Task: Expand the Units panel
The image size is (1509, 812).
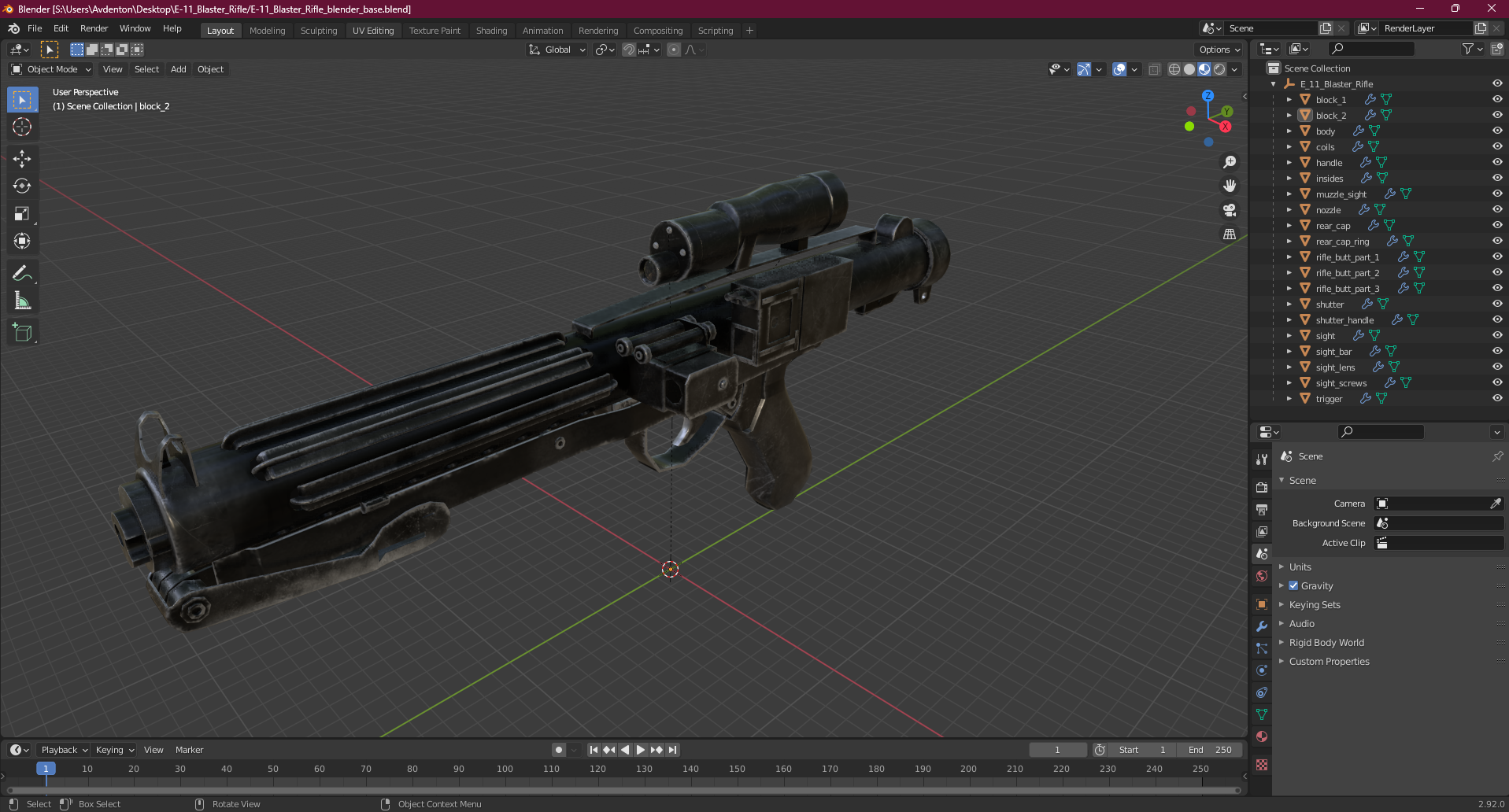Action: (1300, 567)
